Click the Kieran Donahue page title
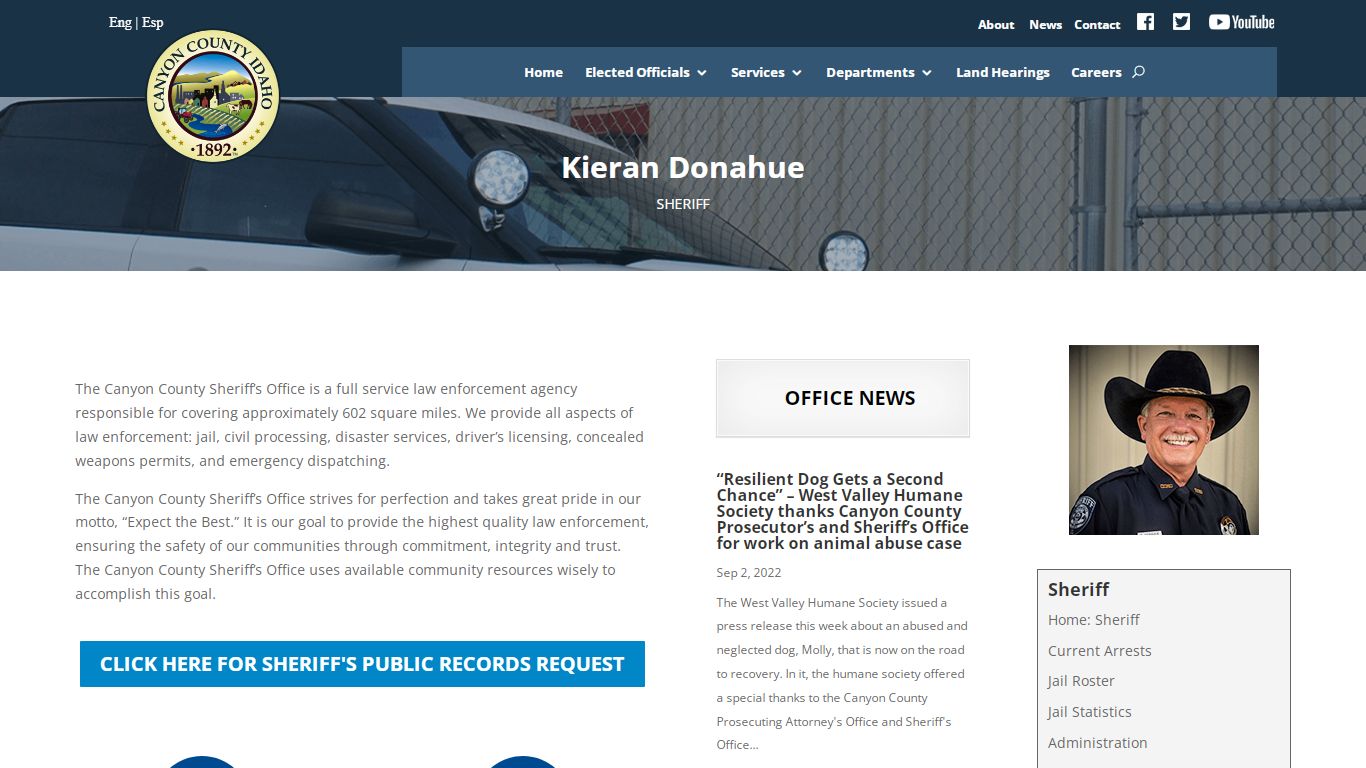The height and width of the screenshot is (768, 1366). [683, 167]
